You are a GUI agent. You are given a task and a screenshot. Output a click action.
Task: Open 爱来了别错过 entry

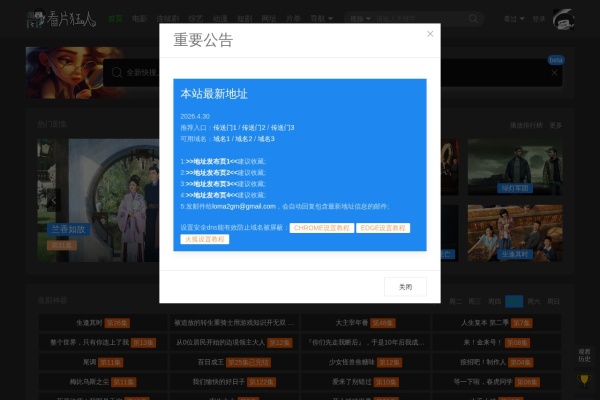tap(365, 382)
